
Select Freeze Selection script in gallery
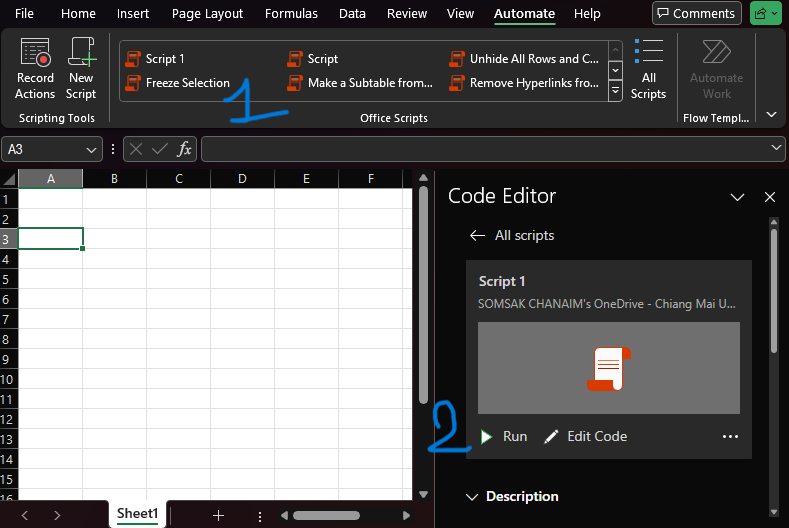178,83
